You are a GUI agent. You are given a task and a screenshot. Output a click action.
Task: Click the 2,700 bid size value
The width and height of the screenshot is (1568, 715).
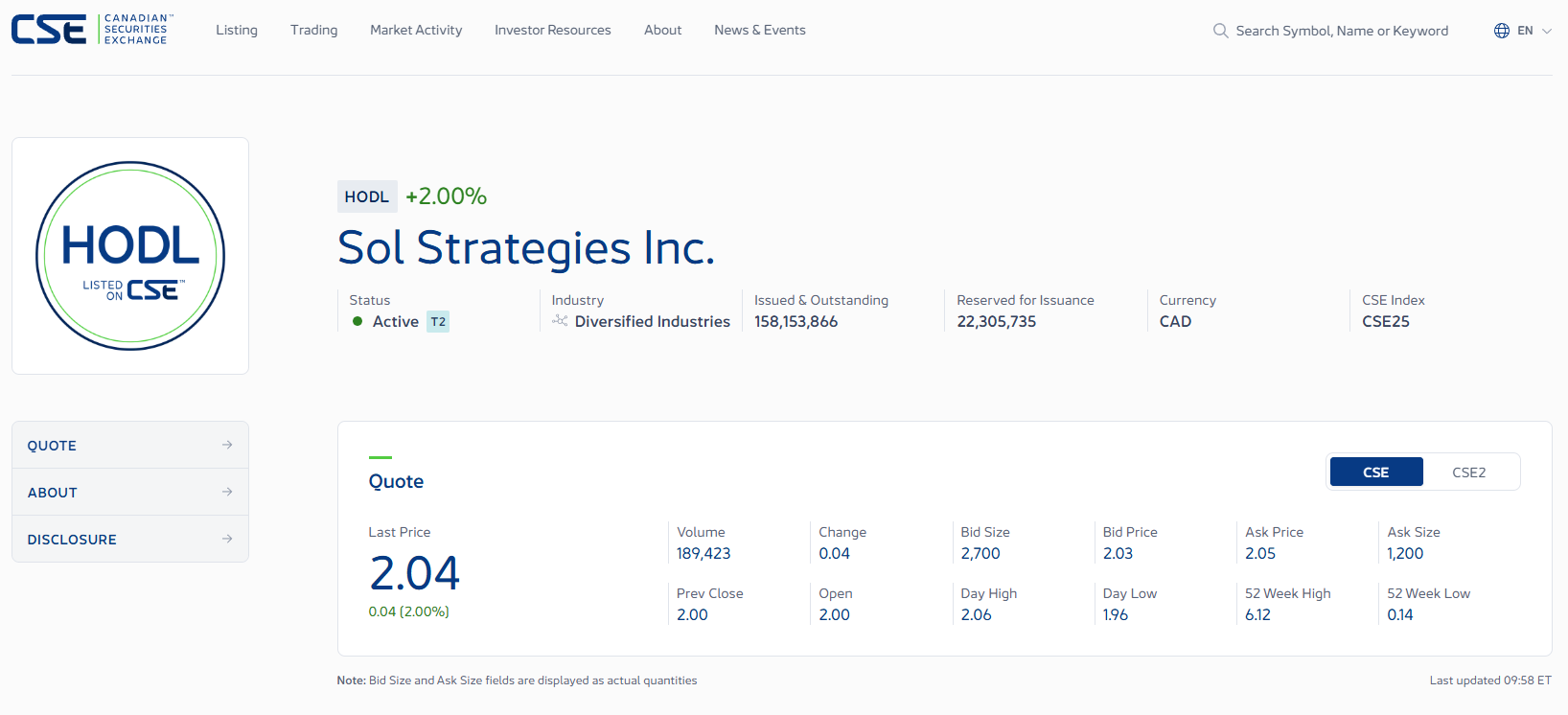coord(980,553)
